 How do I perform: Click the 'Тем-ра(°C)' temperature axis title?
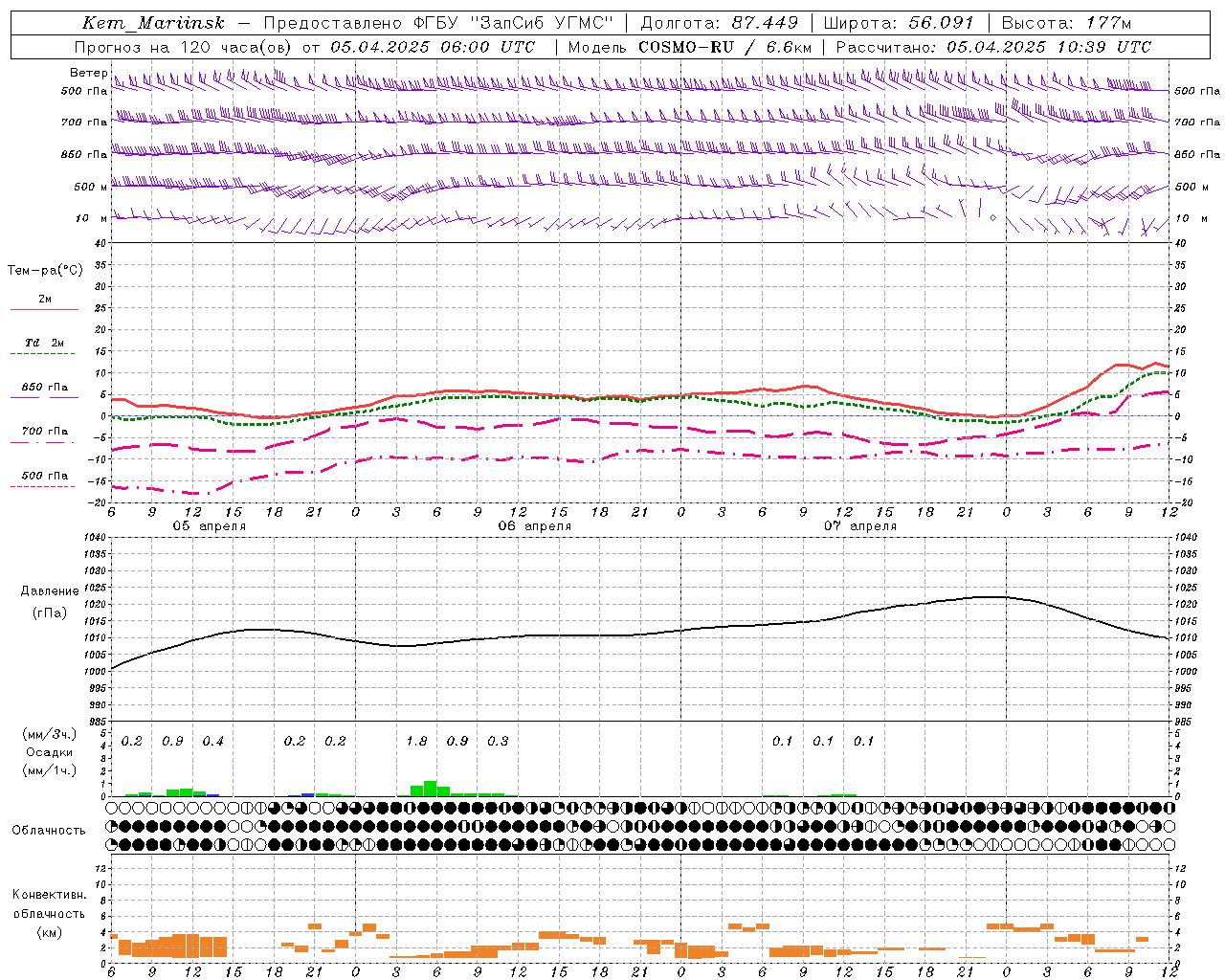(45, 271)
